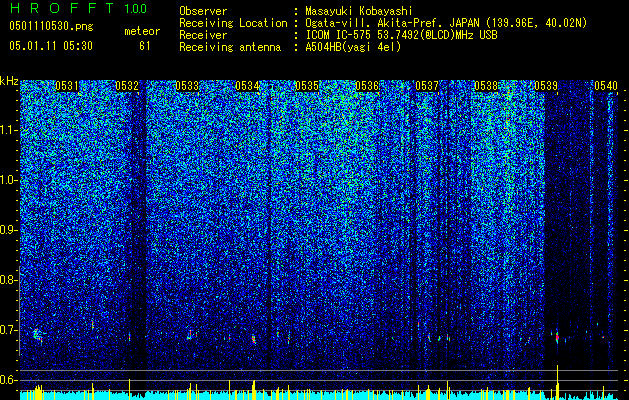Click the meteor count value 61

tap(145, 46)
